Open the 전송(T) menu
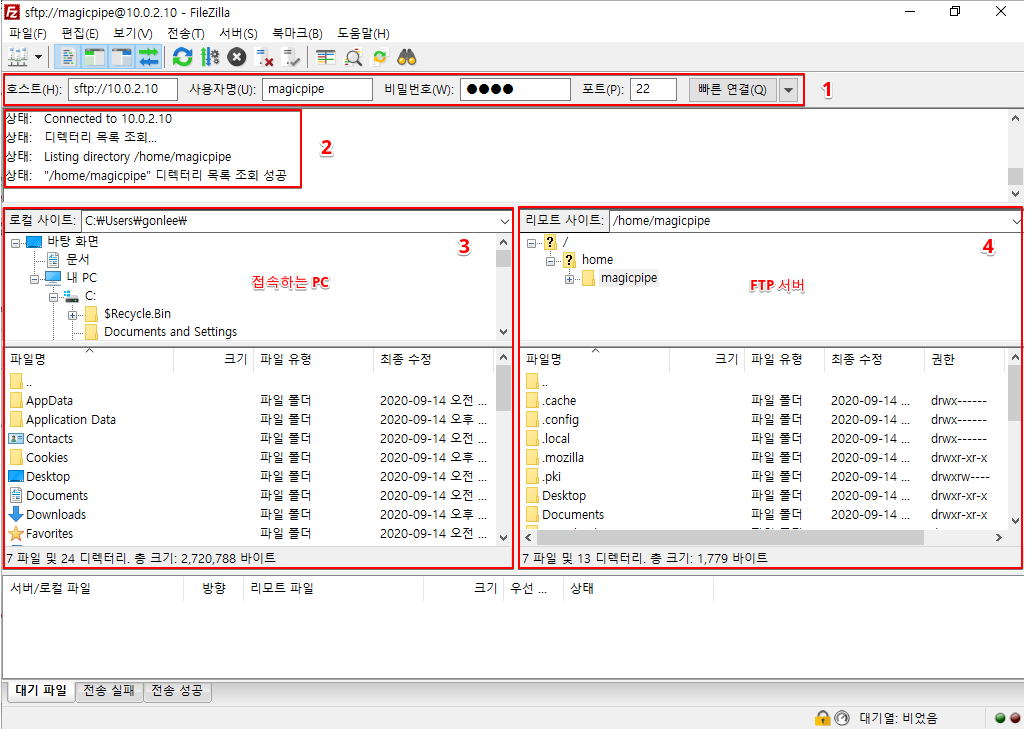 coord(186,33)
